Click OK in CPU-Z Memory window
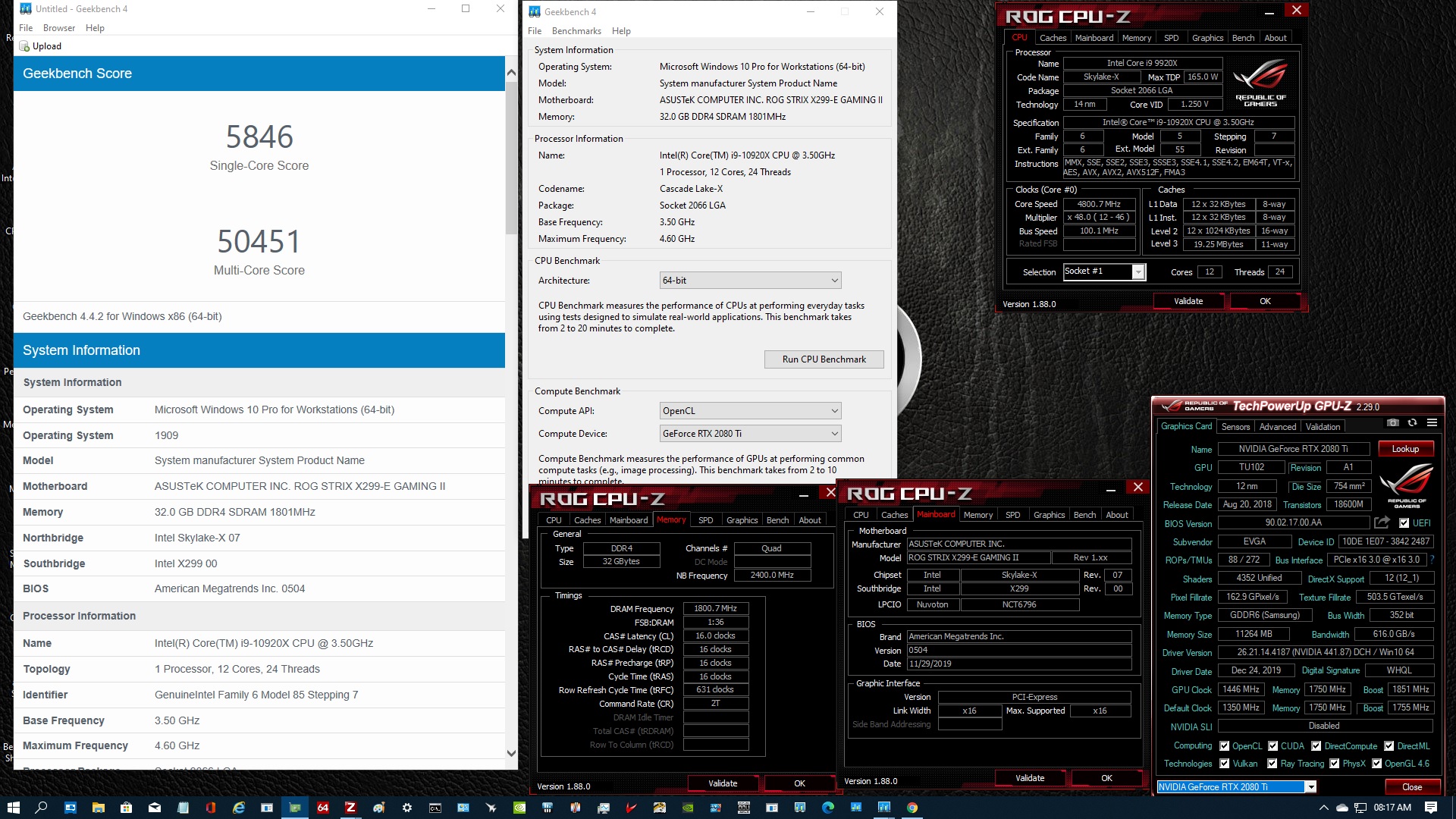This screenshot has width=1456, height=819. click(x=799, y=783)
